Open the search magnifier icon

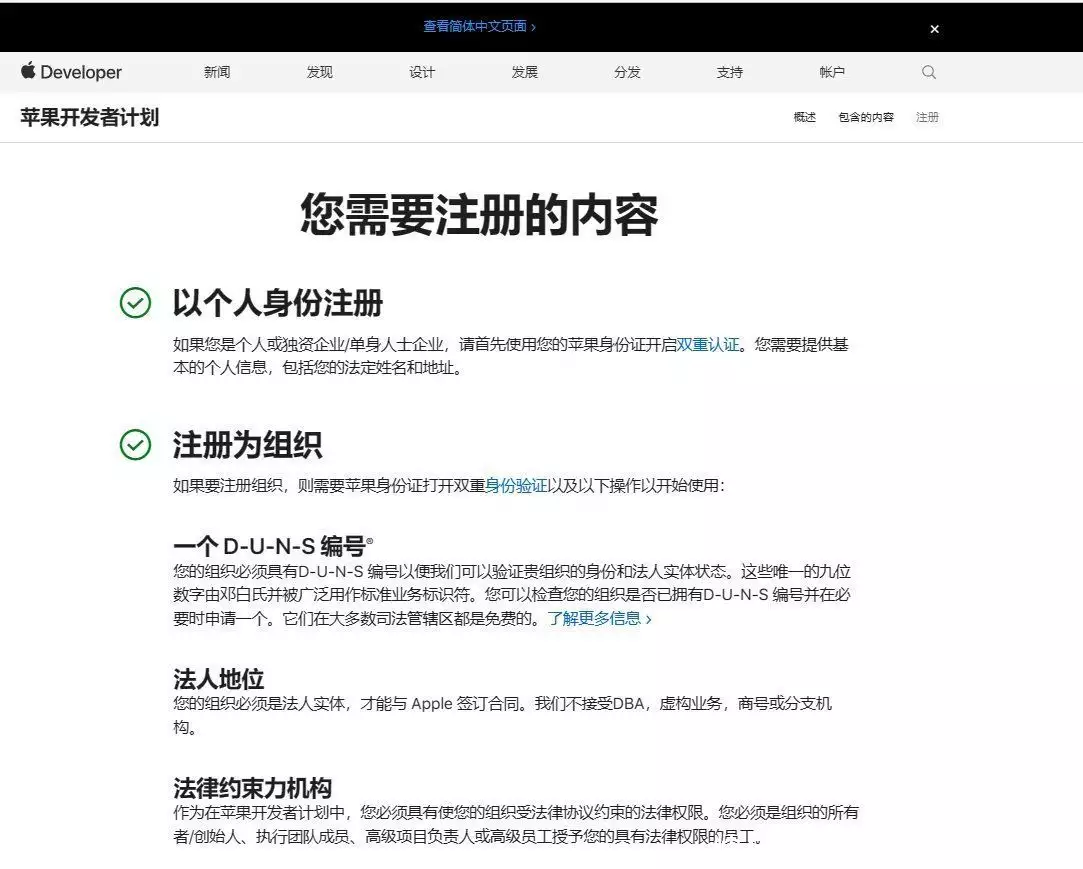click(929, 72)
